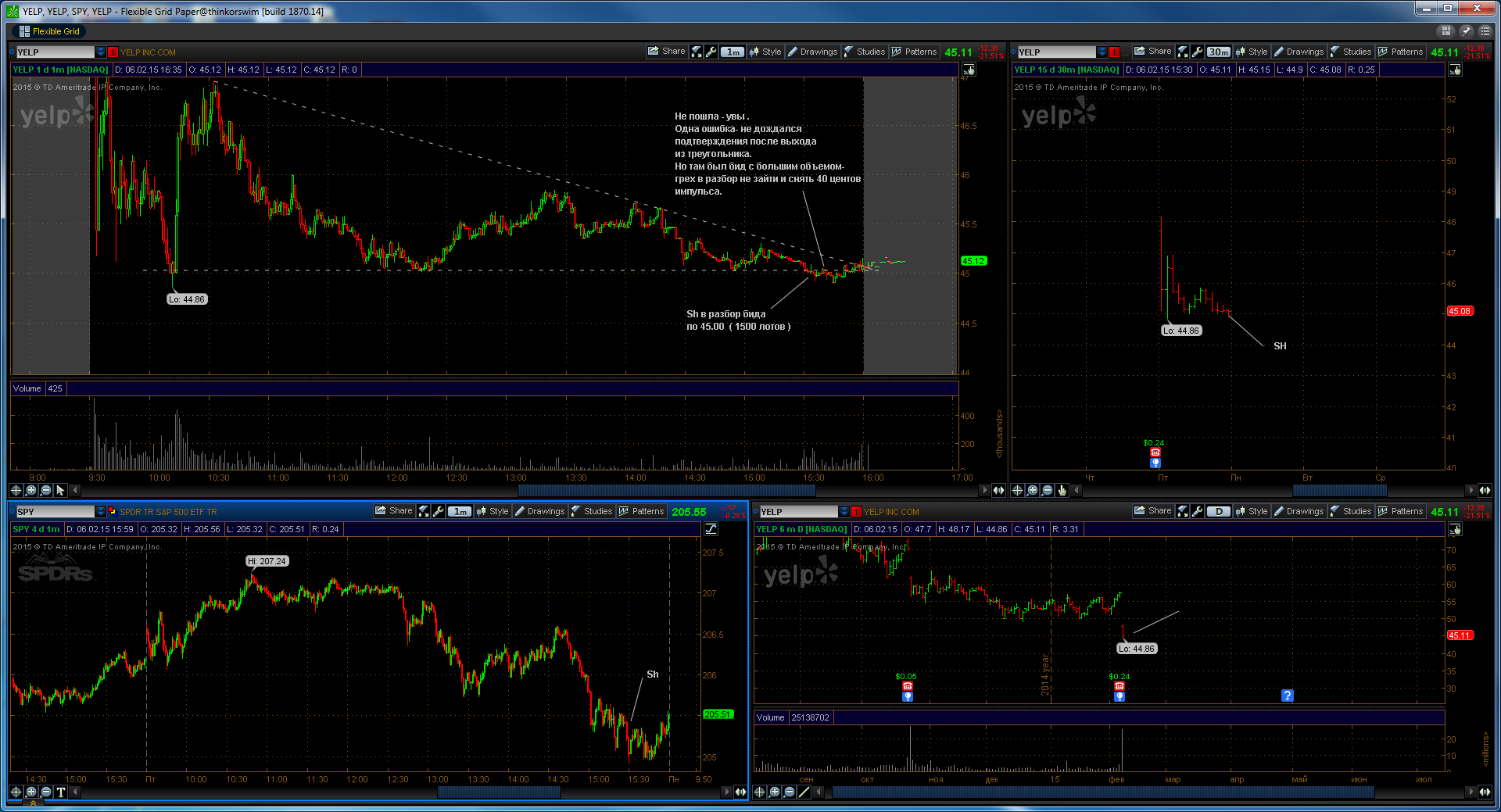Viewport: 1501px width, 812px height.
Task: Open wrench settings in the SPY chart
Action: (438, 511)
